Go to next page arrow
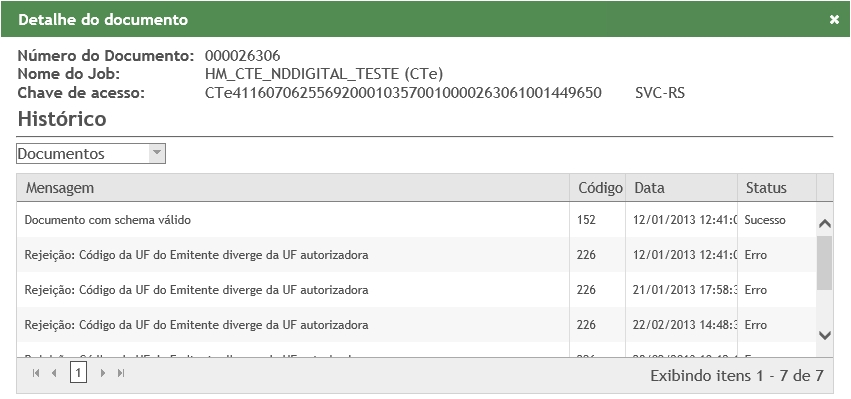This screenshot has width=851, height=399. tap(103, 373)
